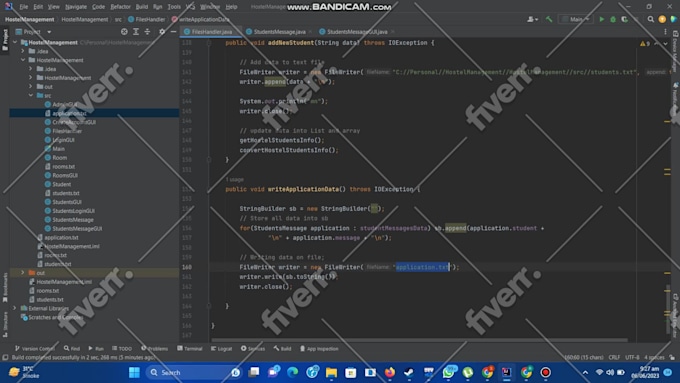Expand the top .idea folder

pyautogui.click(x=23, y=51)
